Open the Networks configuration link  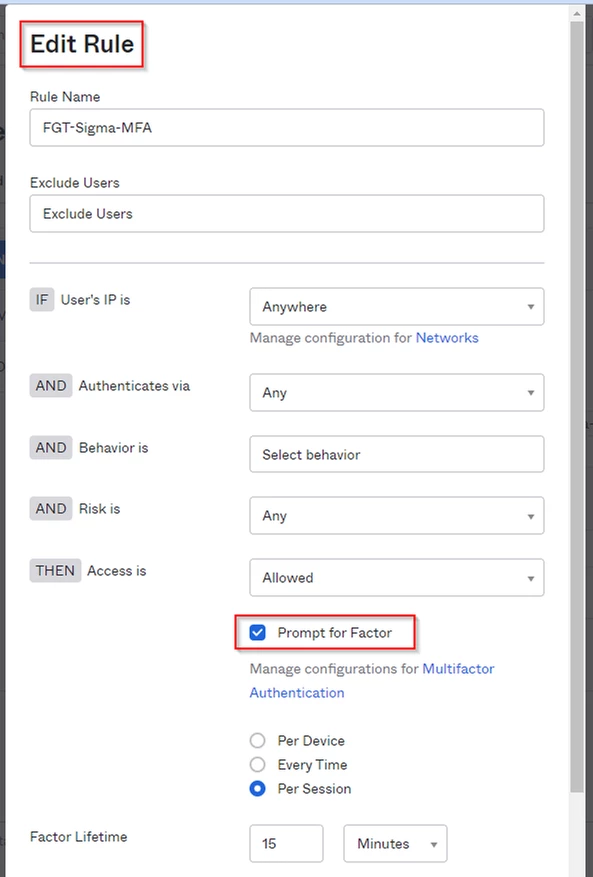click(x=447, y=338)
